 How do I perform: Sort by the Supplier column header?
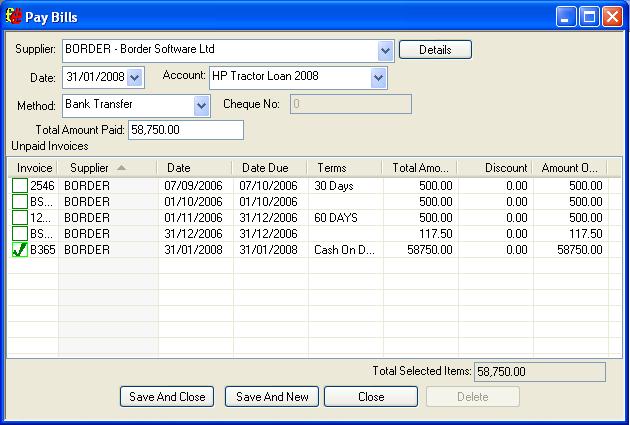(107, 168)
